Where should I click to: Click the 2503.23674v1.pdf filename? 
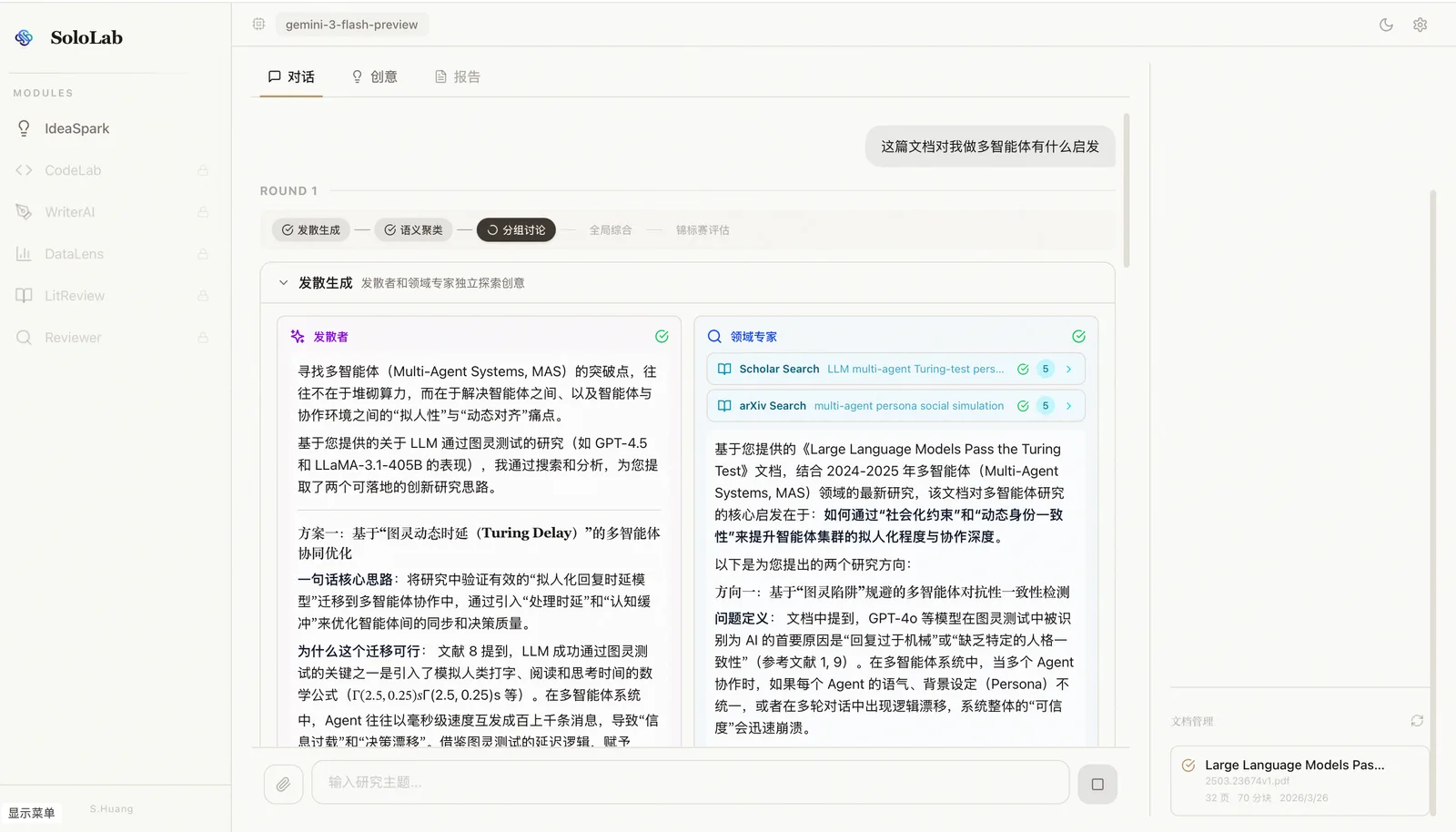(x=1248, y=781)
